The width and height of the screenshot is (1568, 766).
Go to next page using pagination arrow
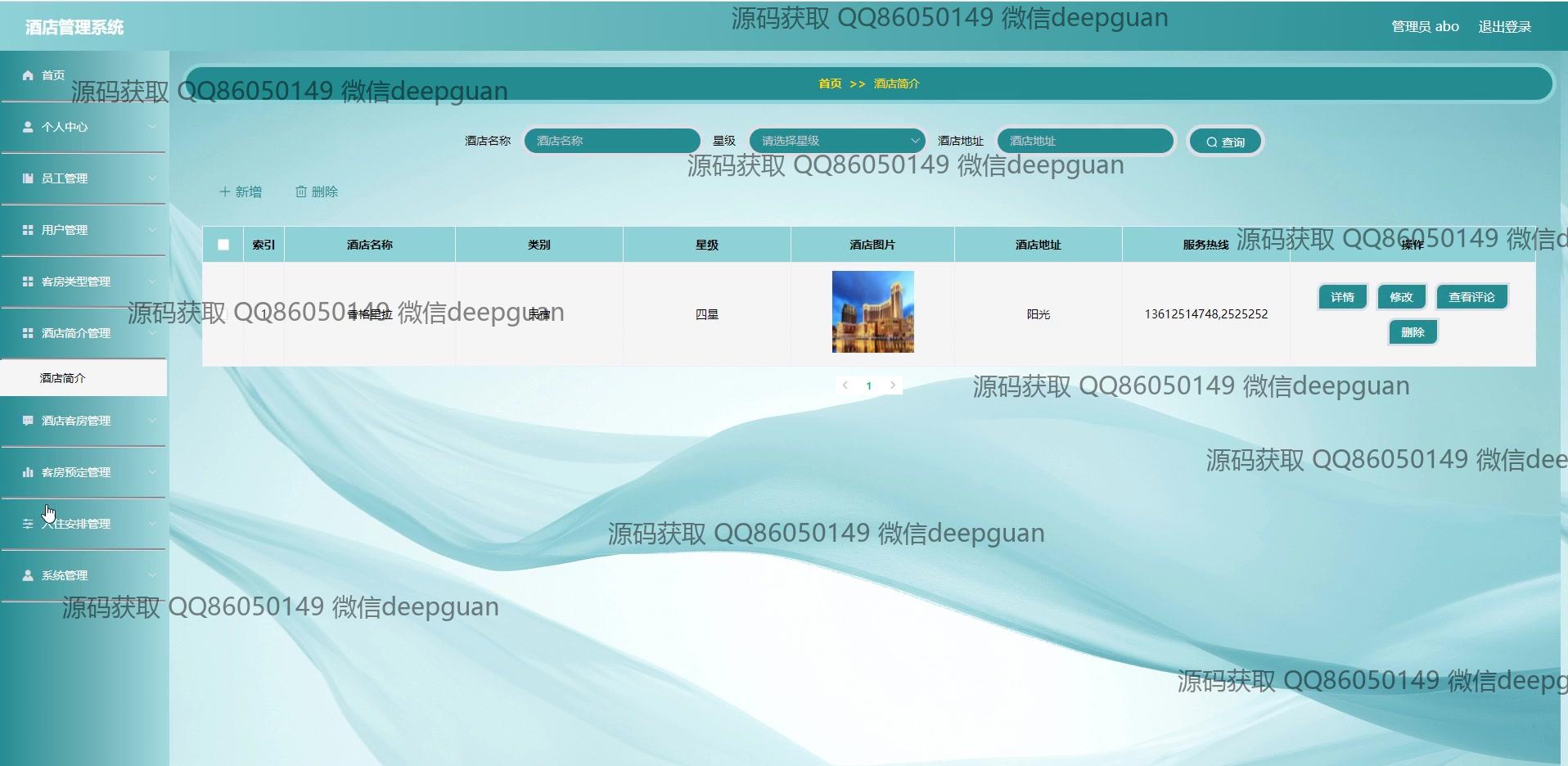892,385
